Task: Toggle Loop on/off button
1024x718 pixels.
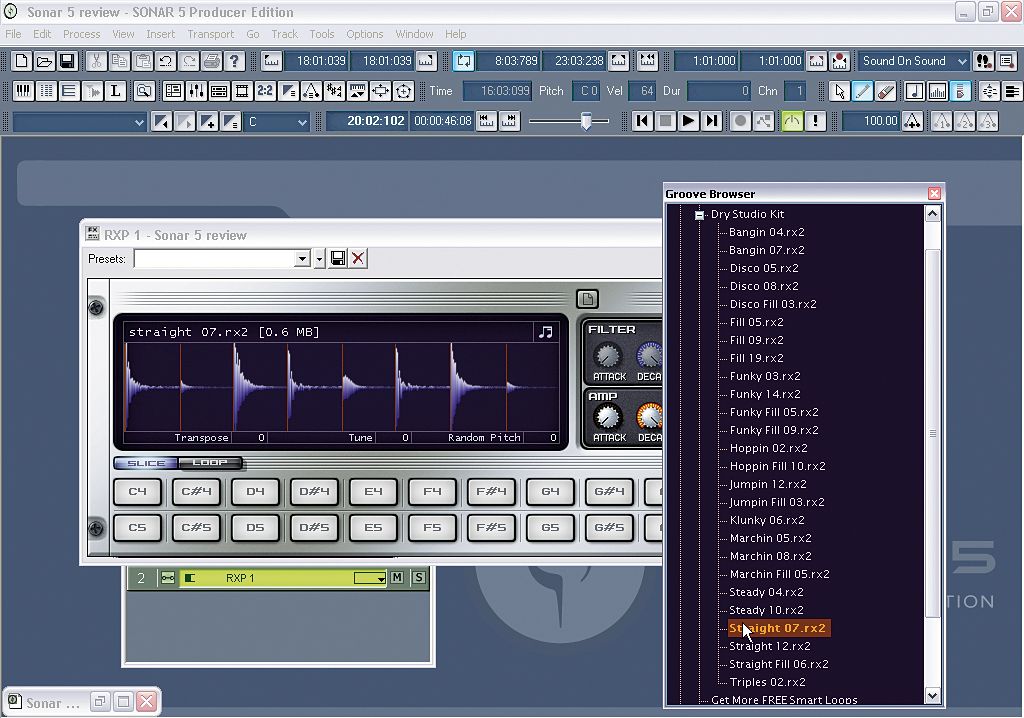Action: [x=464, y=61]
